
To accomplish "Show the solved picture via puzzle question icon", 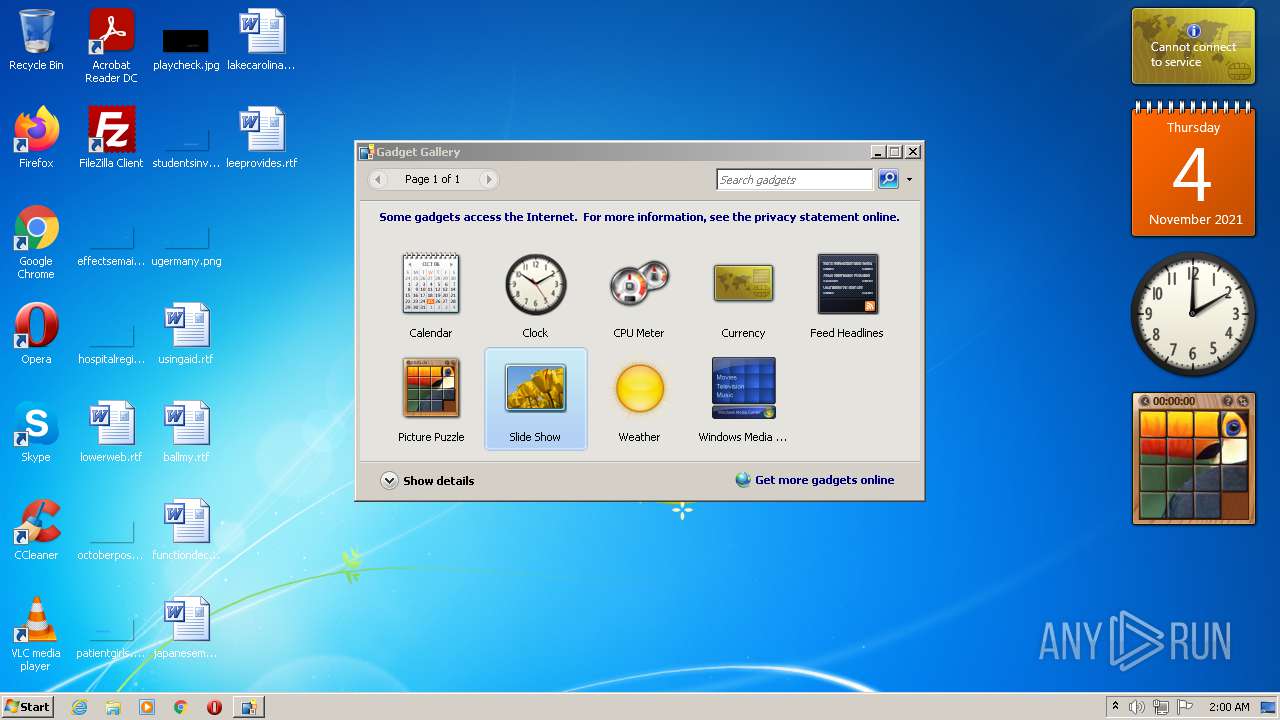I will pyautogui.click(x=1228, y=401).
